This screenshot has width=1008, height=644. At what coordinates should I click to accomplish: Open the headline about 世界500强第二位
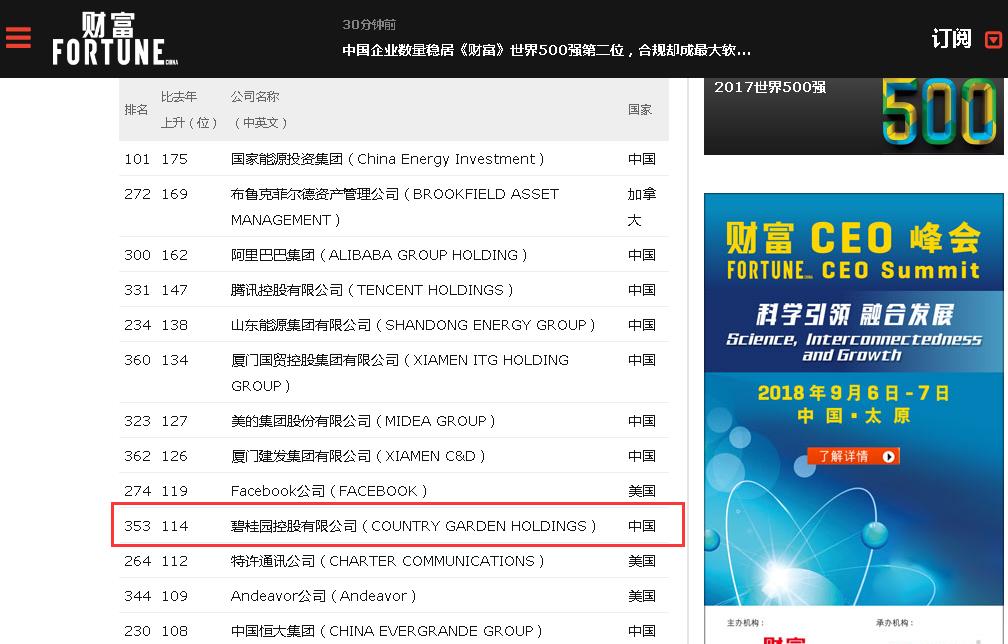click(546, 50)
